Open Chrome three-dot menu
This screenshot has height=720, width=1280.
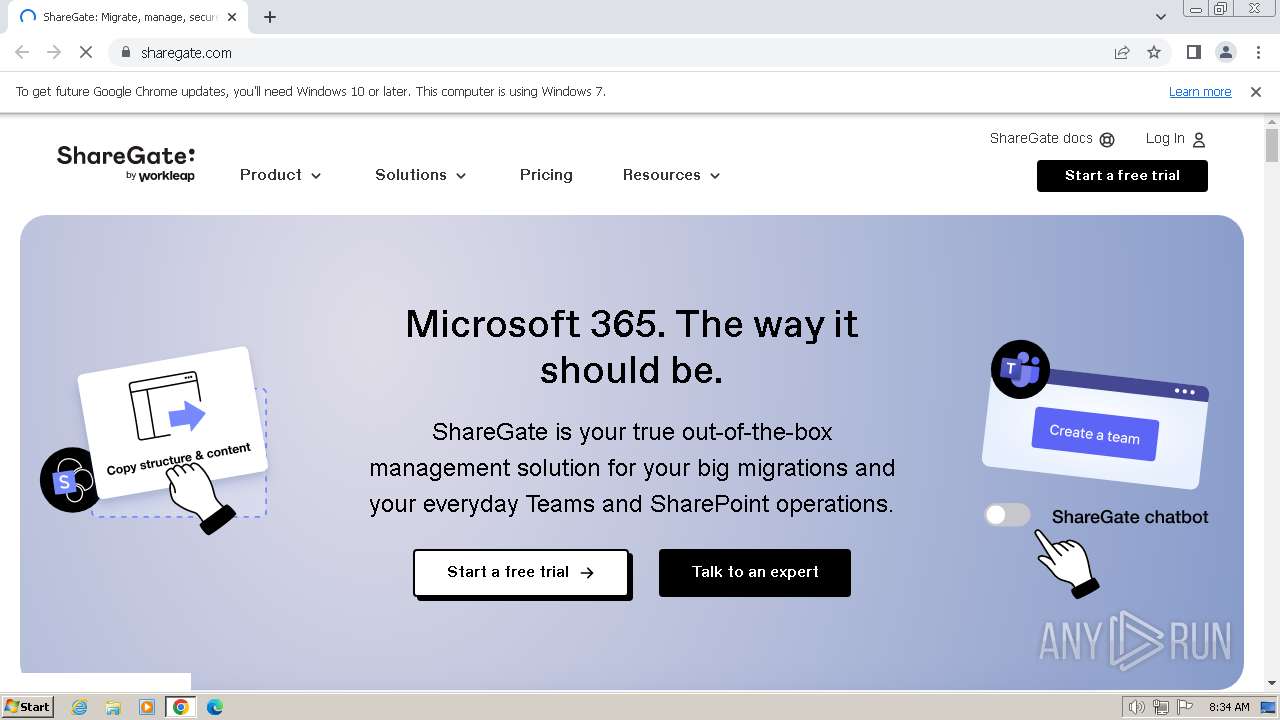1258,53
